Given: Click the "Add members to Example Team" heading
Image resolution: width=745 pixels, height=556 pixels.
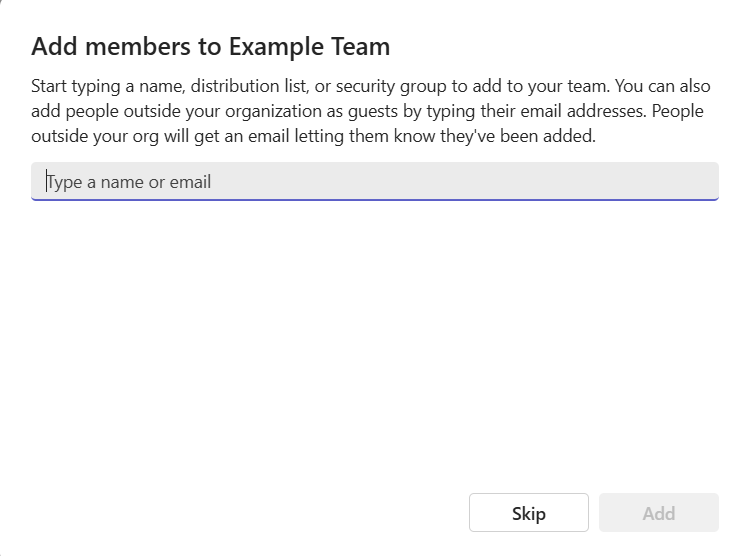Looking at the screenshot, I should pyautogui.click(x=211, y=46).
